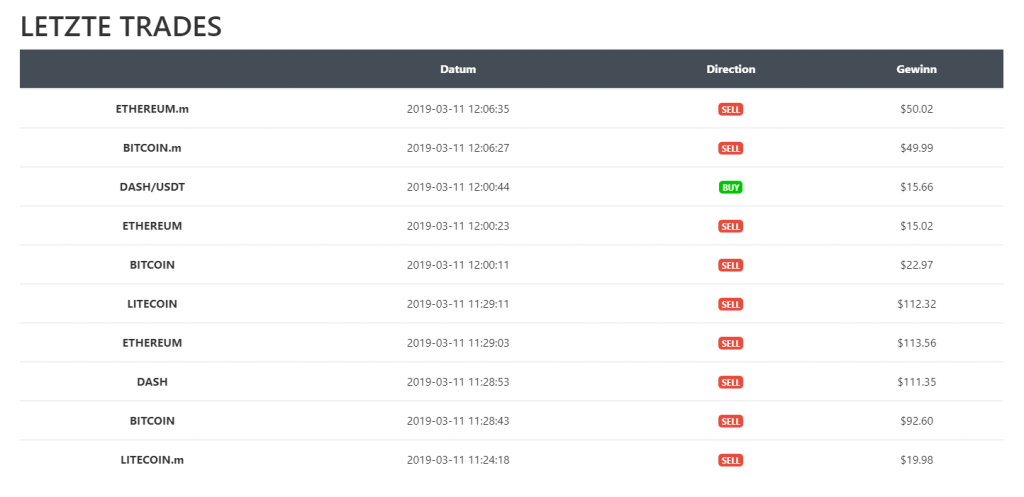Image resolution: width=1024 pixels, height=497 pixels.
Task: Click the SELL badge for LITECOIN at 11:29:11
Action: (730, 304)
